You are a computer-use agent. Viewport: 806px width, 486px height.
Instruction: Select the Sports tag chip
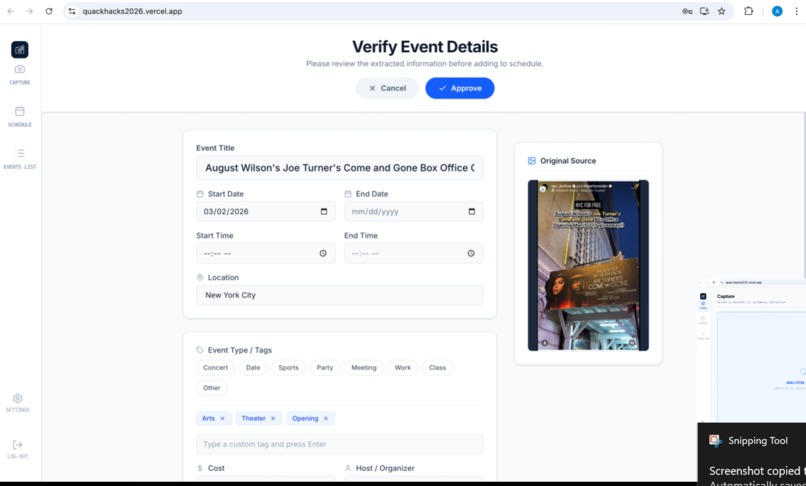pyautogui.click(x=288, y=368)
